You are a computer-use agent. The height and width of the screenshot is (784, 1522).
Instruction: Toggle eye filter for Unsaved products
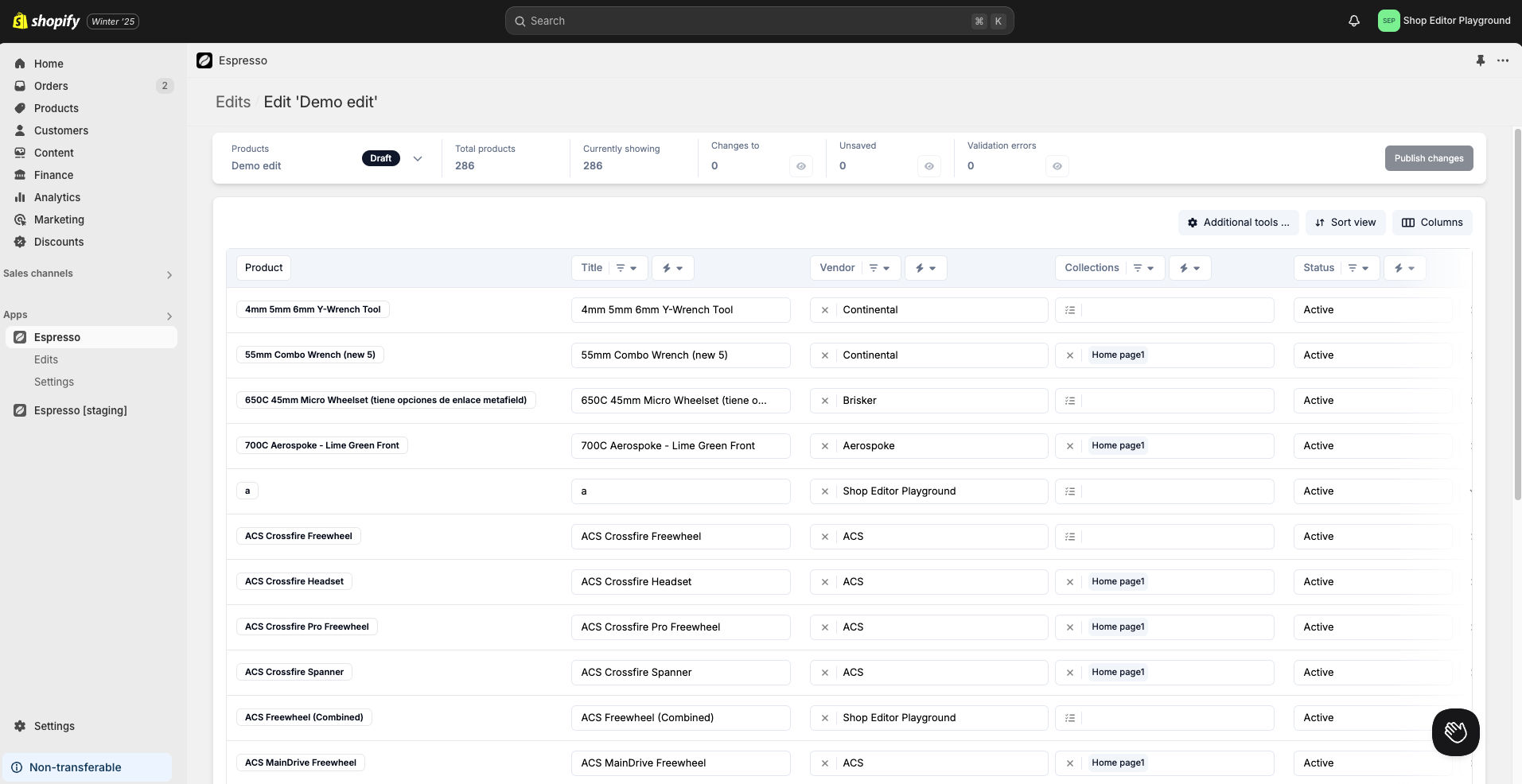pyautogui.click(x=928, y=166)
